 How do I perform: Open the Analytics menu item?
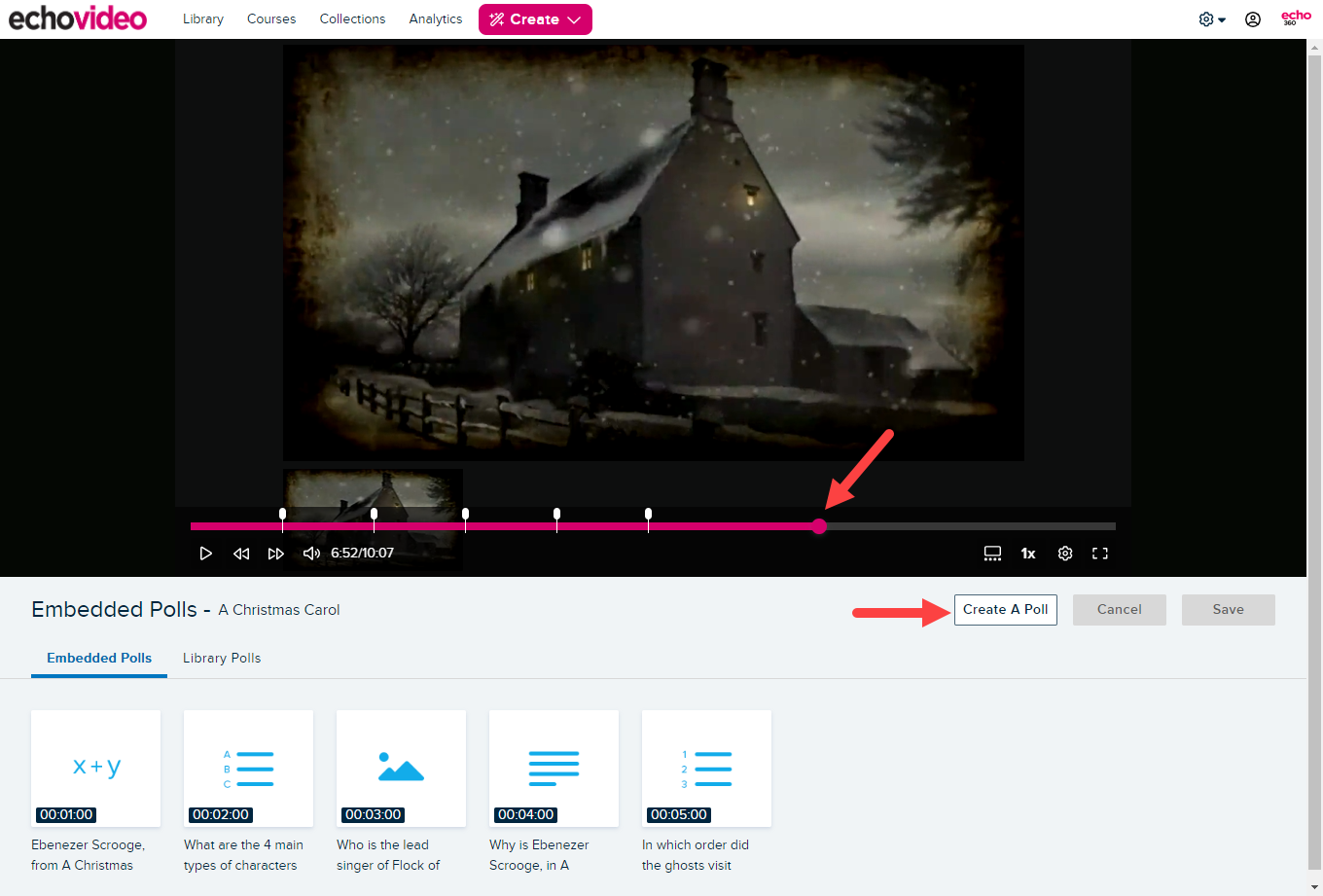click(436, 18)
